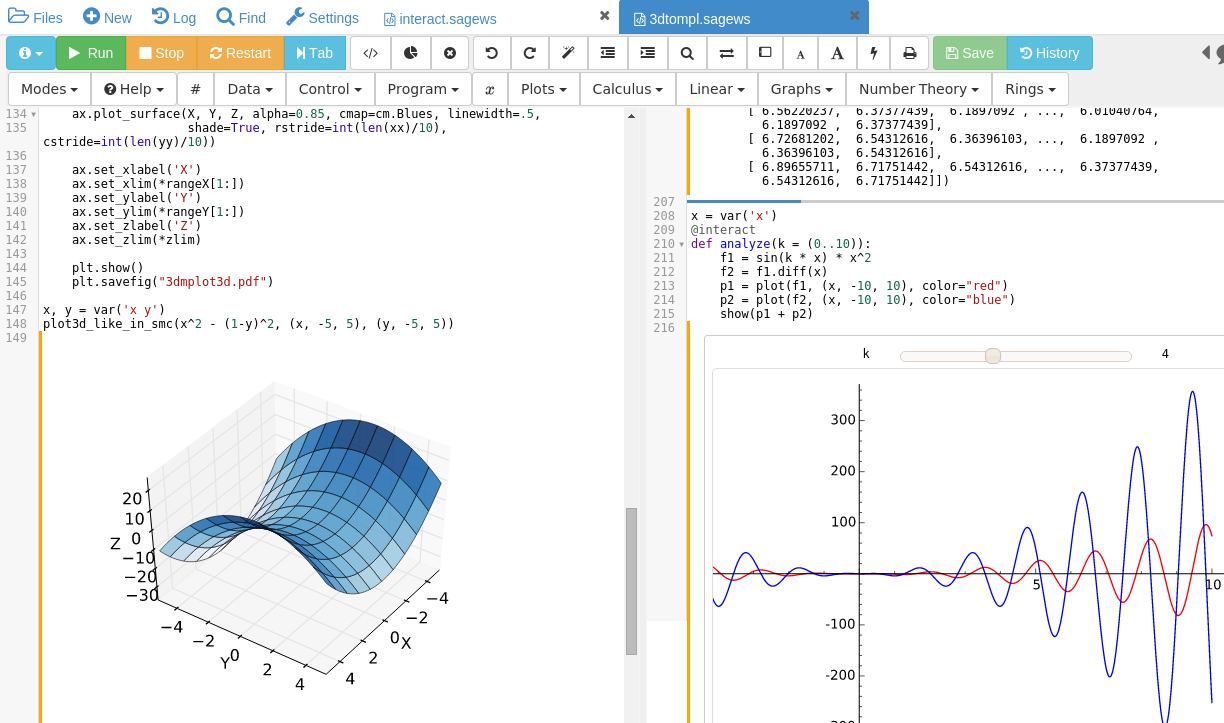Open the Control dropdown

pyautogui.click(x=330, y=89)
